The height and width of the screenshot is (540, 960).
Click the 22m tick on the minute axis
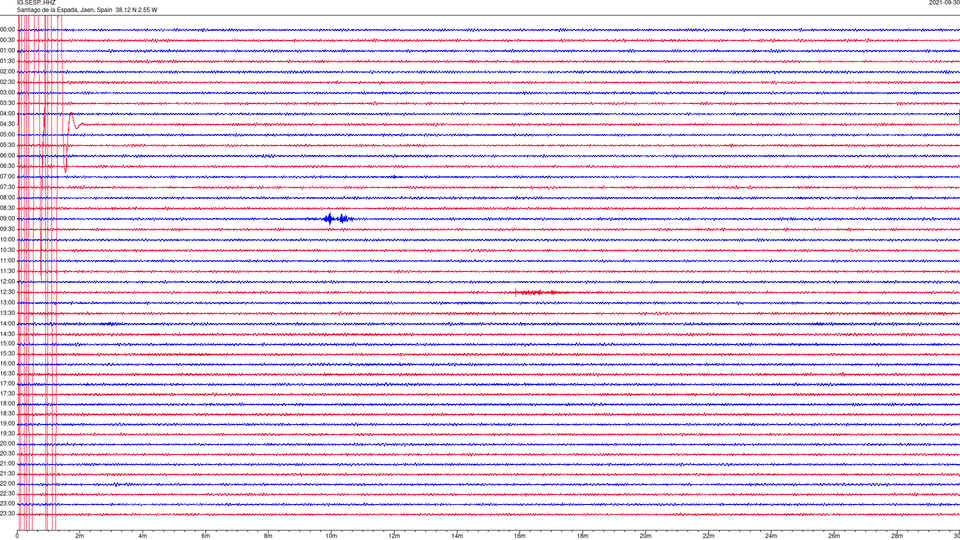(708, 536)
